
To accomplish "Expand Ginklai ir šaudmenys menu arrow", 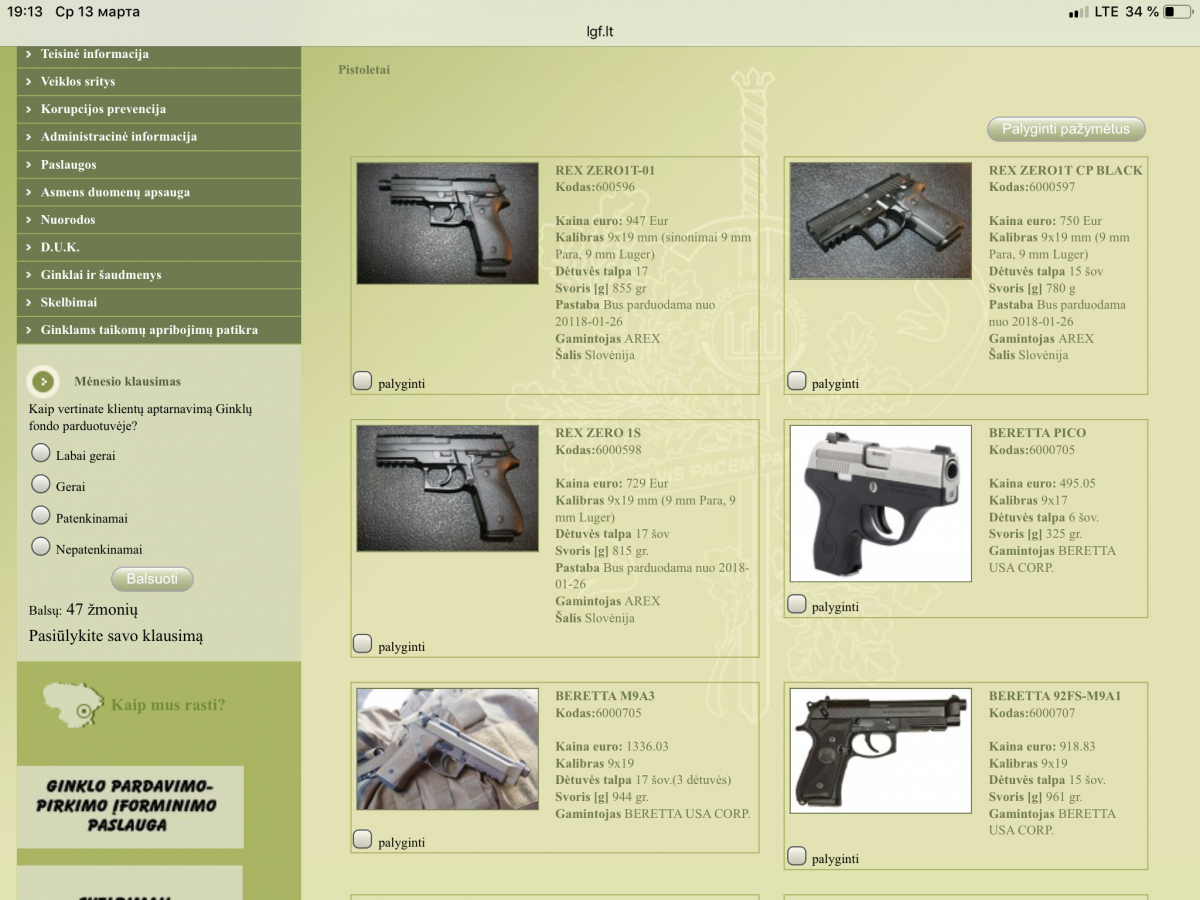I will (29, 275).
